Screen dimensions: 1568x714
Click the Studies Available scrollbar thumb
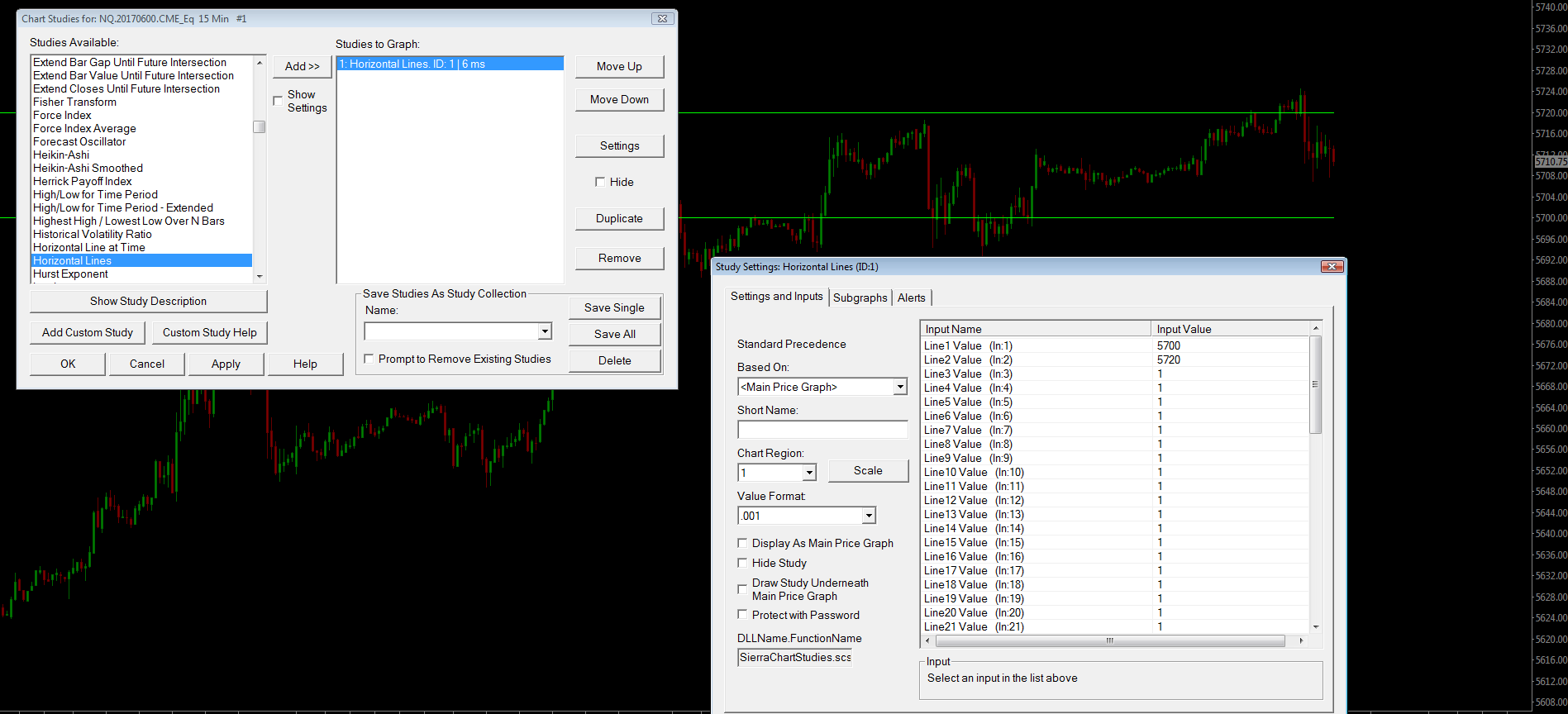click(x=260, y=126)
